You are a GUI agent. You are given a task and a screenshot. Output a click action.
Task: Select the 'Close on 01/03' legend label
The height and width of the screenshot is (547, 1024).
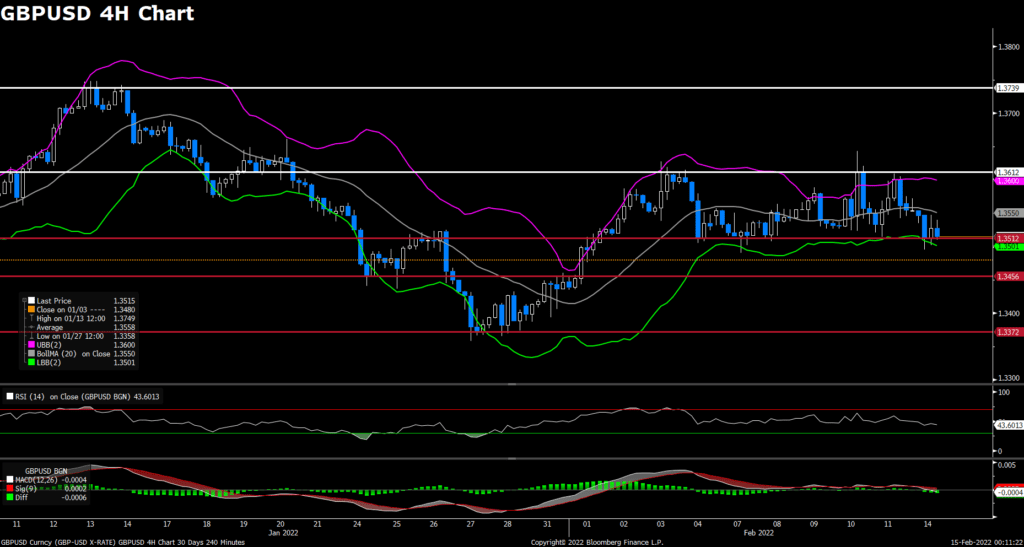[64, 309]
